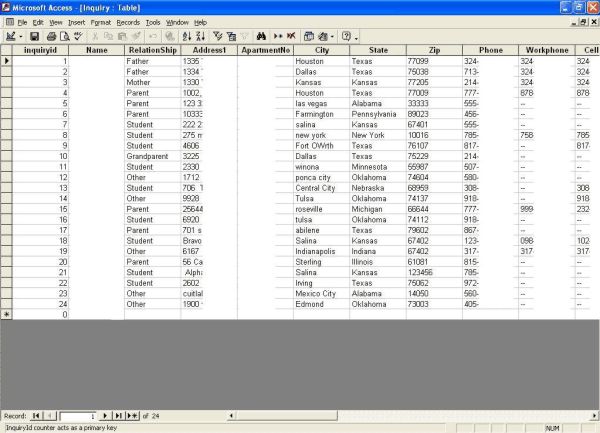Click the 'Indianapolis' city cell
Viewport: 600px width, 433px height.
coord(321,251)
